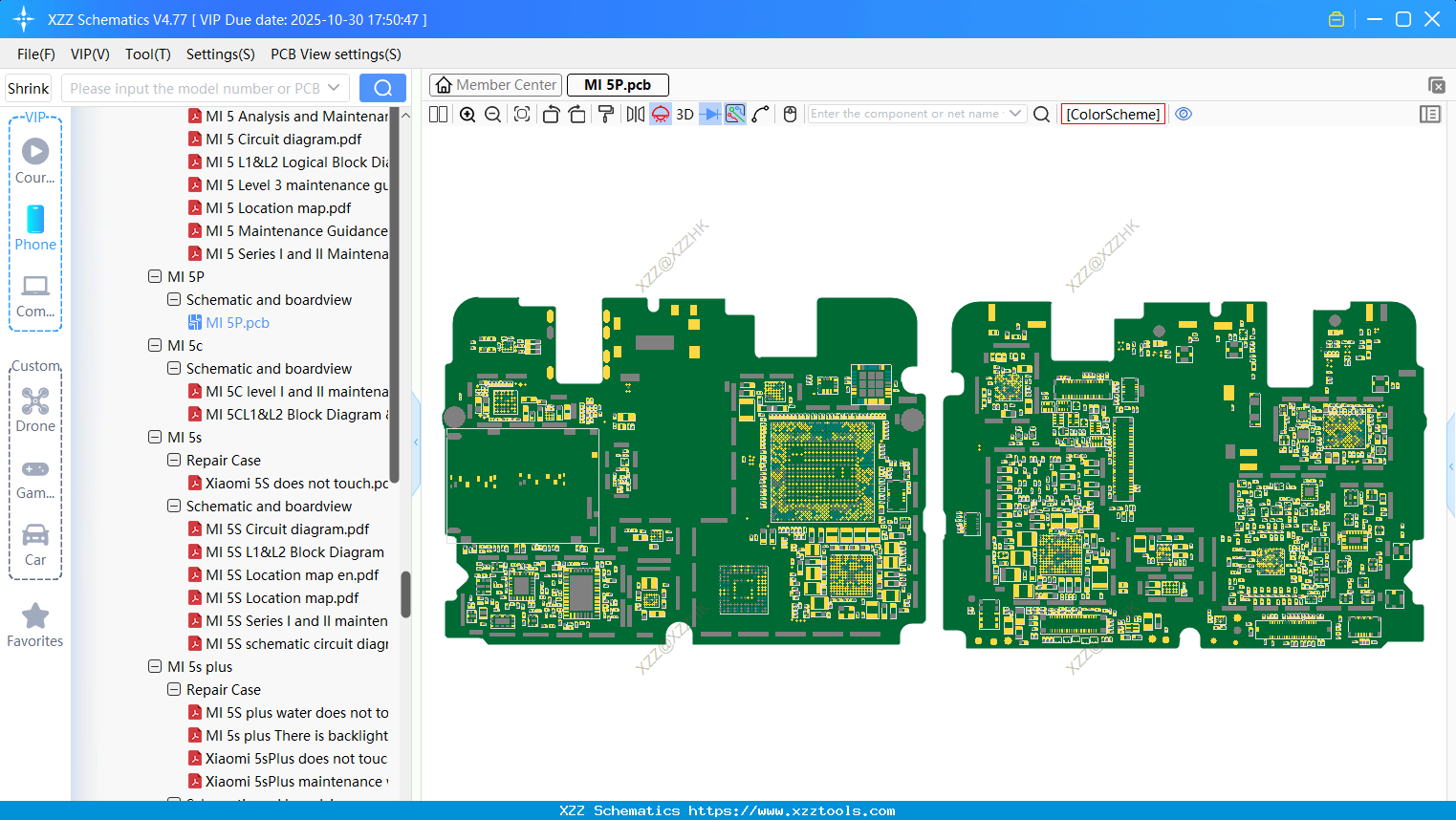Open the Computer category in the sidebar
The width and height of the screenshot is (1456, 820).
(x=35, y=295)
